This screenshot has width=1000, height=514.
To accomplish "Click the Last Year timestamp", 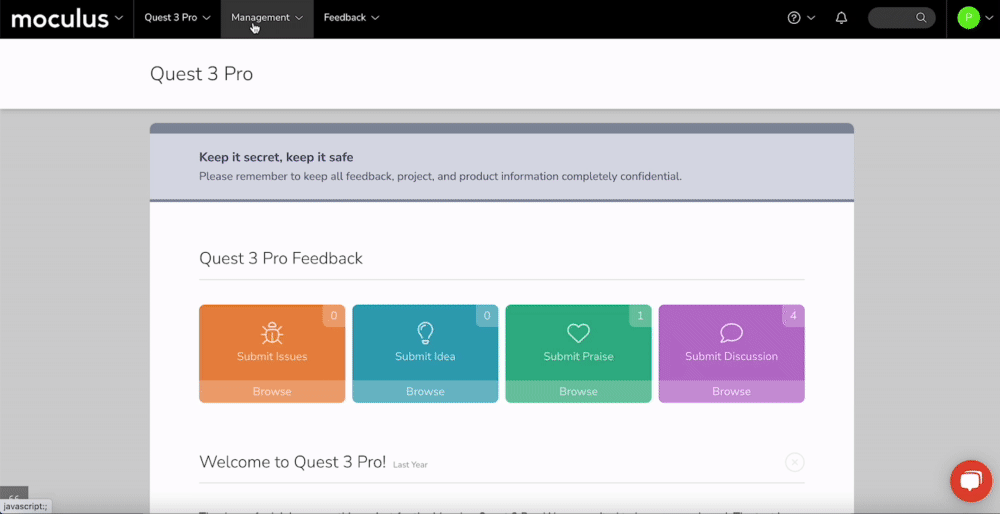I will click(410, 465).
